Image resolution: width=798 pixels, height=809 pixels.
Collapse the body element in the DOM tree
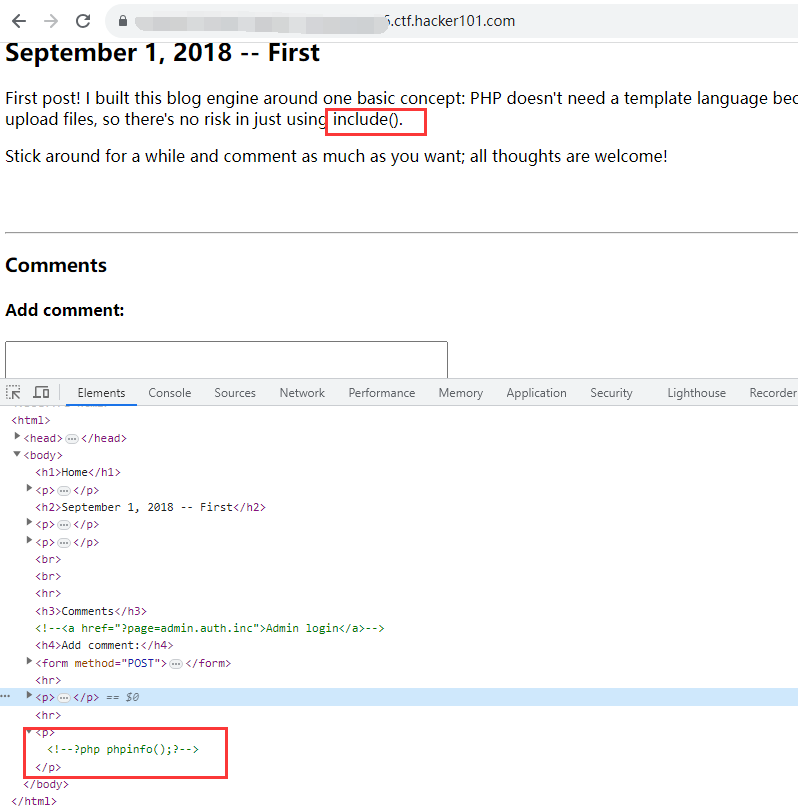(x=17, y=454)
